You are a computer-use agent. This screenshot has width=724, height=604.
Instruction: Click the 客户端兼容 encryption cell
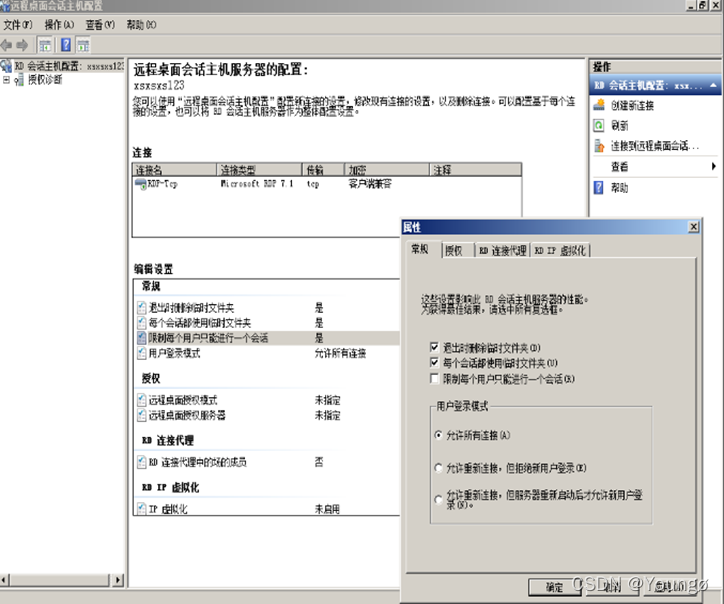click(370, 184)
